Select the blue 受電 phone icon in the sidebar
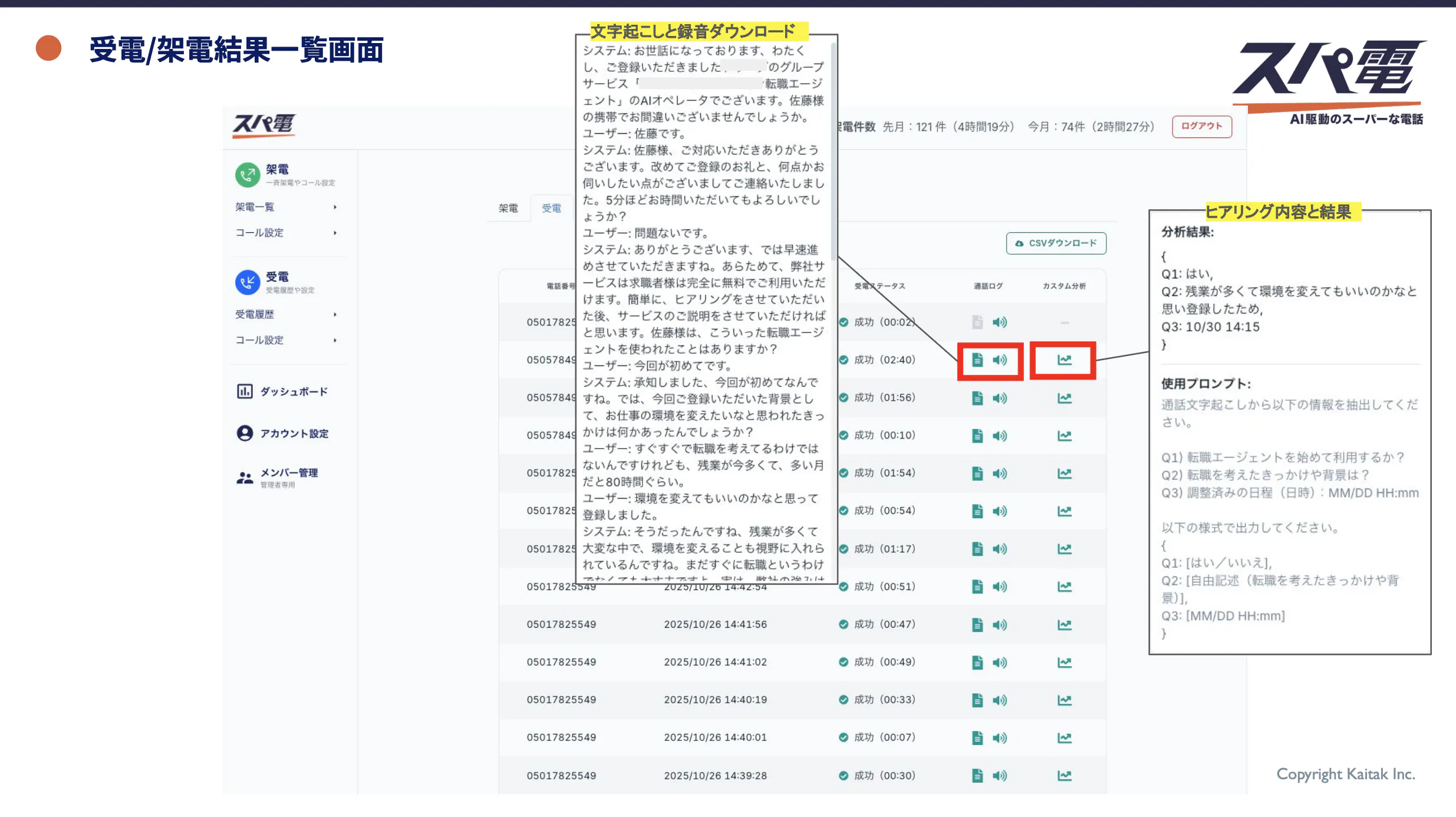 [x=246, y=282]
